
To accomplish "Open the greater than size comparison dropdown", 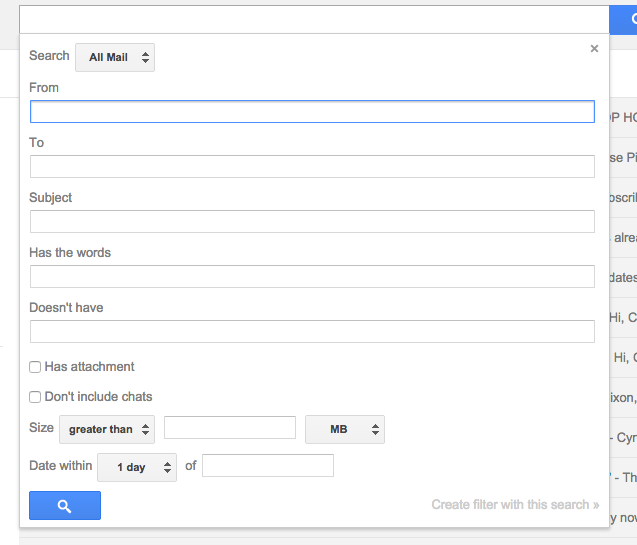I will click(107, 429).
